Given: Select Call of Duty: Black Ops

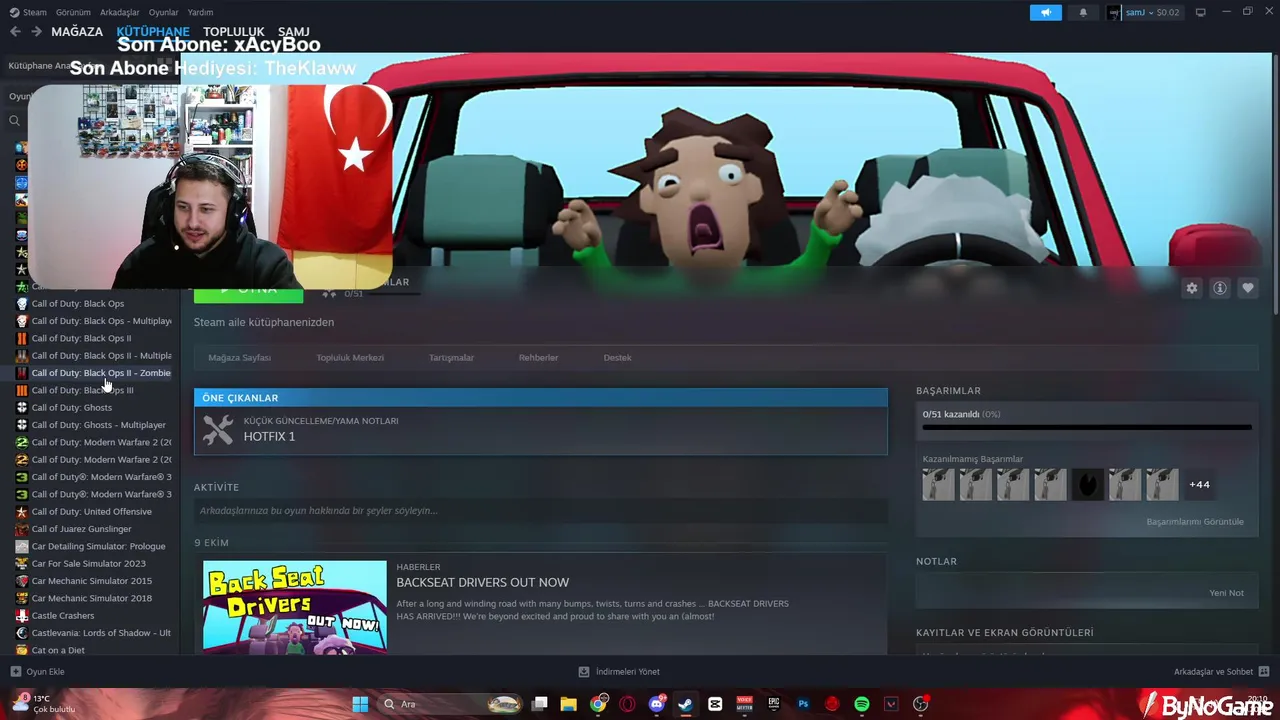Looking at the screenshot, I should [78, 303].
